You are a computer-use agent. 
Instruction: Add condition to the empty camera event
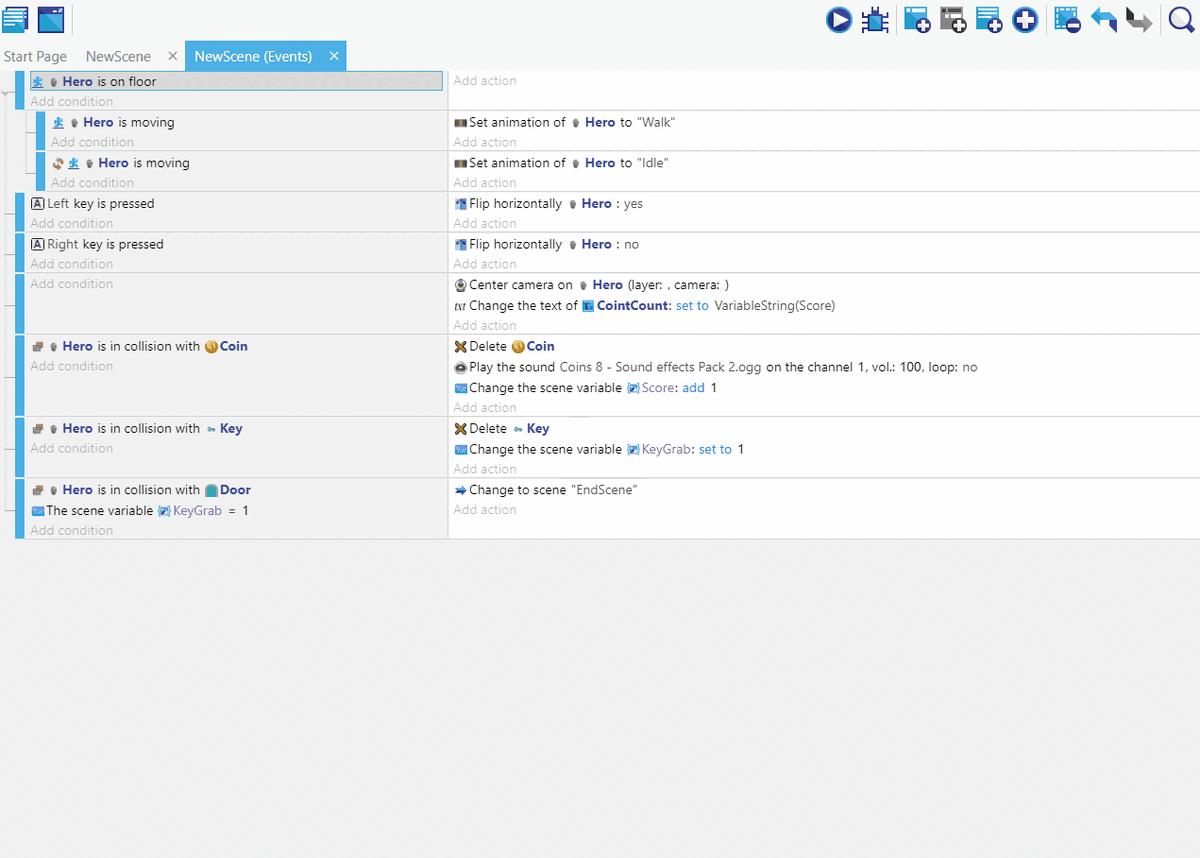click(x=71, y=285)
